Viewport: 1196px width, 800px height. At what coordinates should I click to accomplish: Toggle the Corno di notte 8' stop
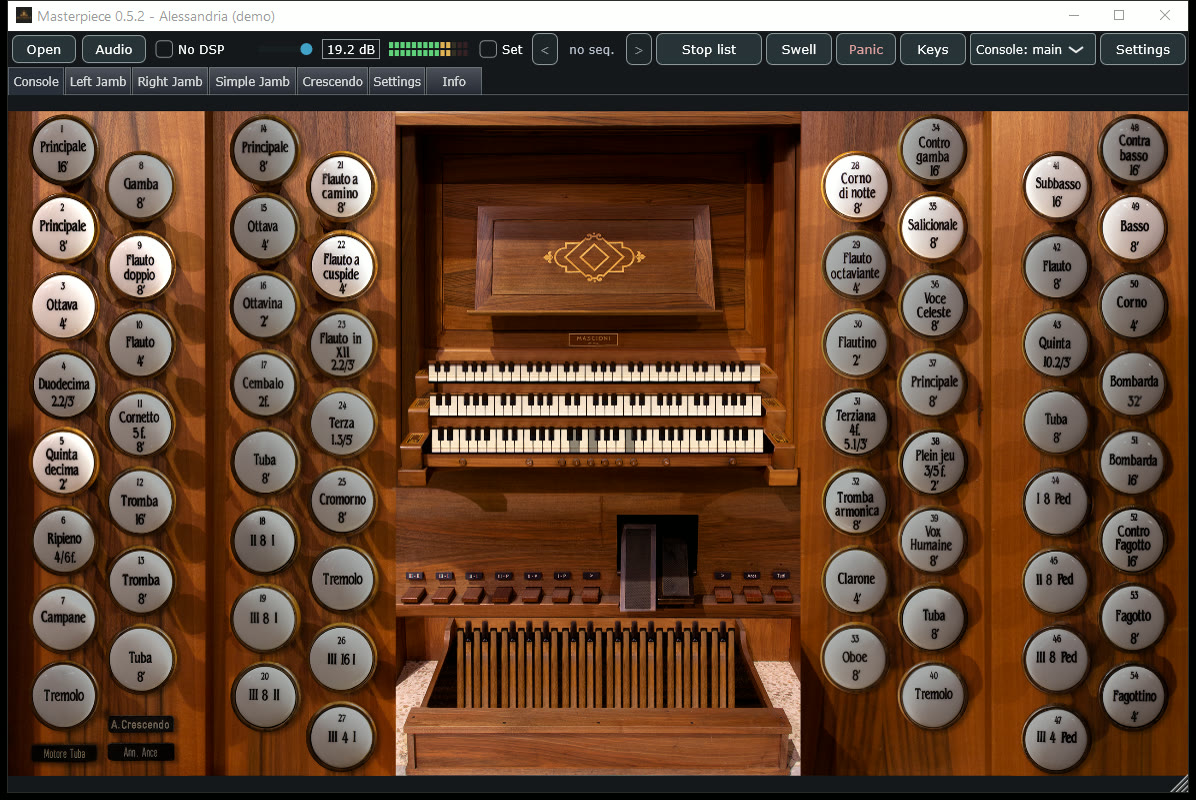(857, 188)
